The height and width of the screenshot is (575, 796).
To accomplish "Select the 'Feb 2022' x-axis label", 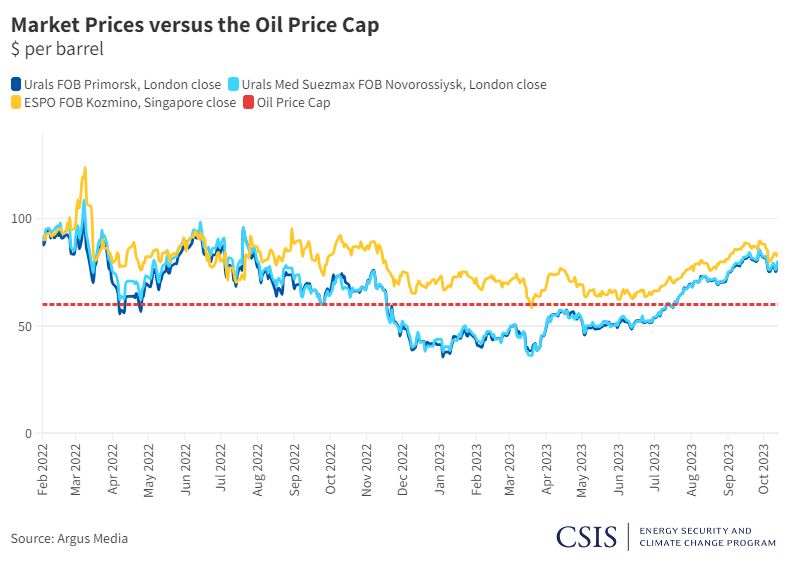I will pyautogui.click(x=44, y=469).
